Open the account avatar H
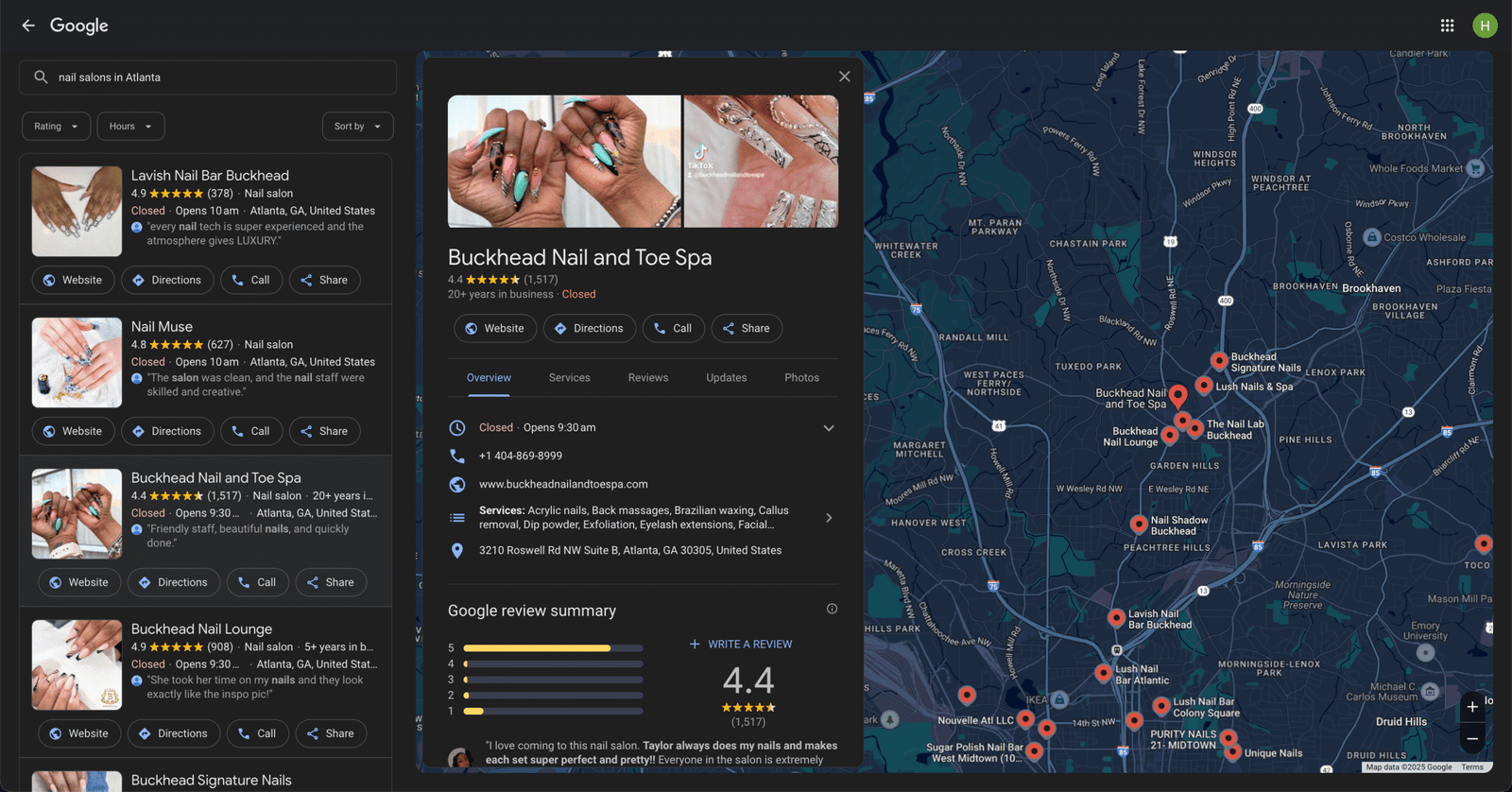Image resolution: width=1512 pixels, height=792 pixels. 1485,26
